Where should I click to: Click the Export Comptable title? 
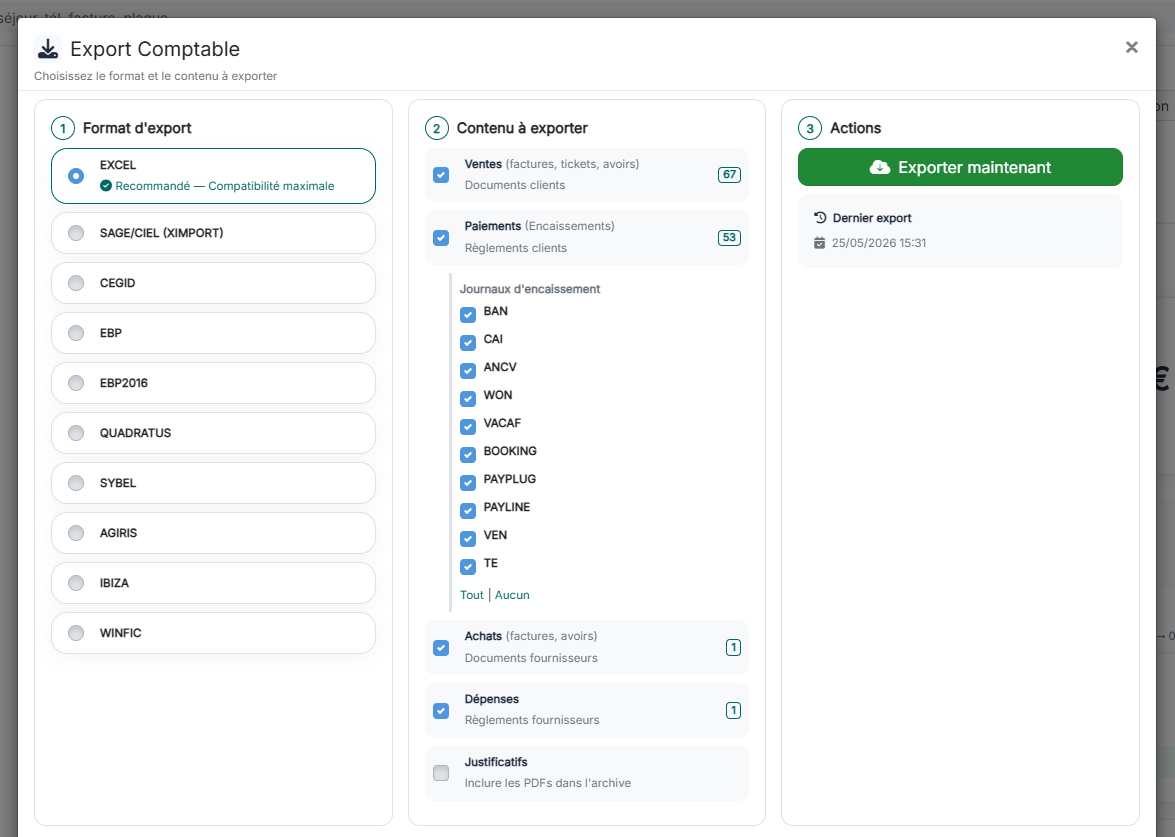(155, 49)
